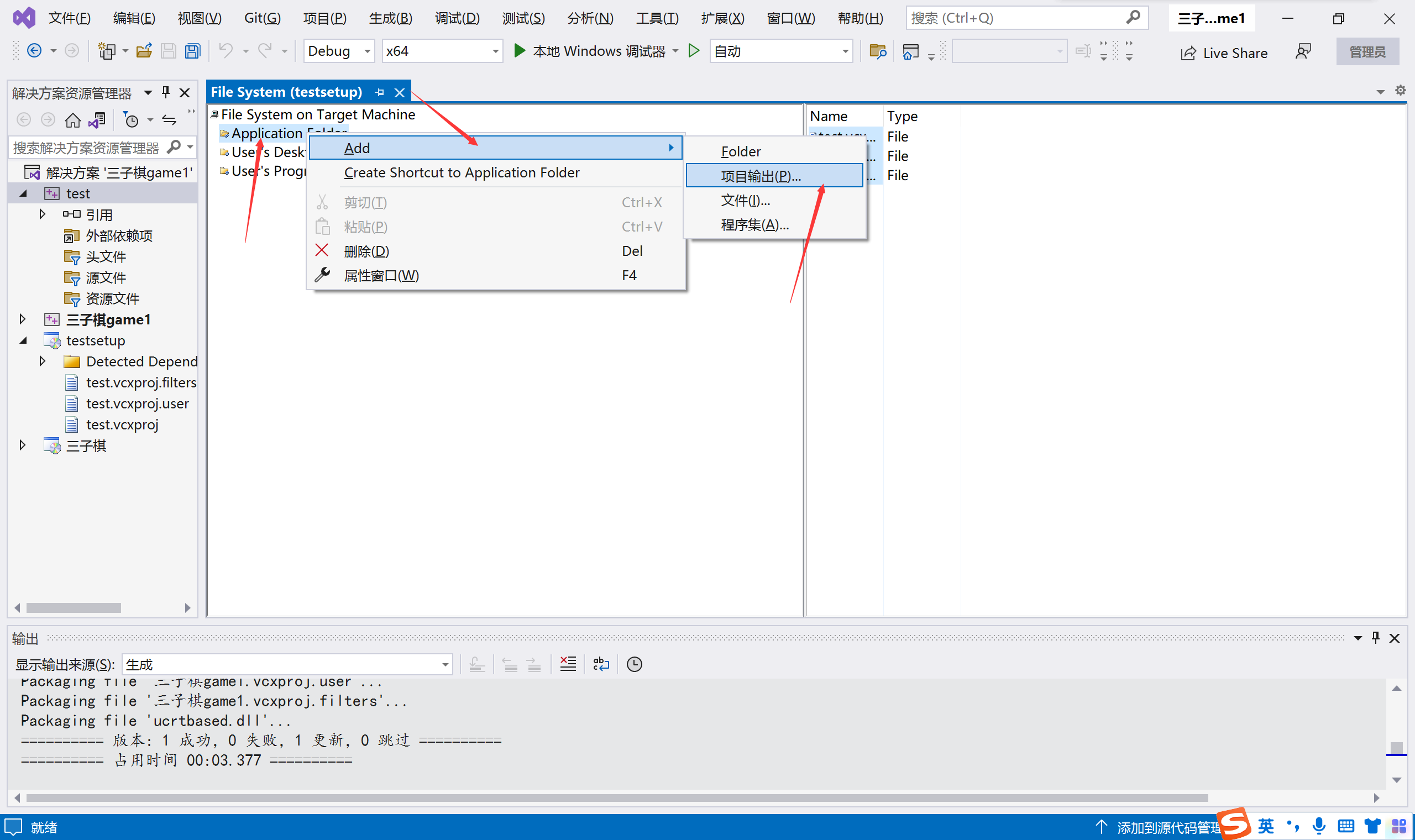Click the horizontal scrollbar in the Output panel
This screenshot has width=1415, height=840.
pyautogui.click(x=616, y=797)
